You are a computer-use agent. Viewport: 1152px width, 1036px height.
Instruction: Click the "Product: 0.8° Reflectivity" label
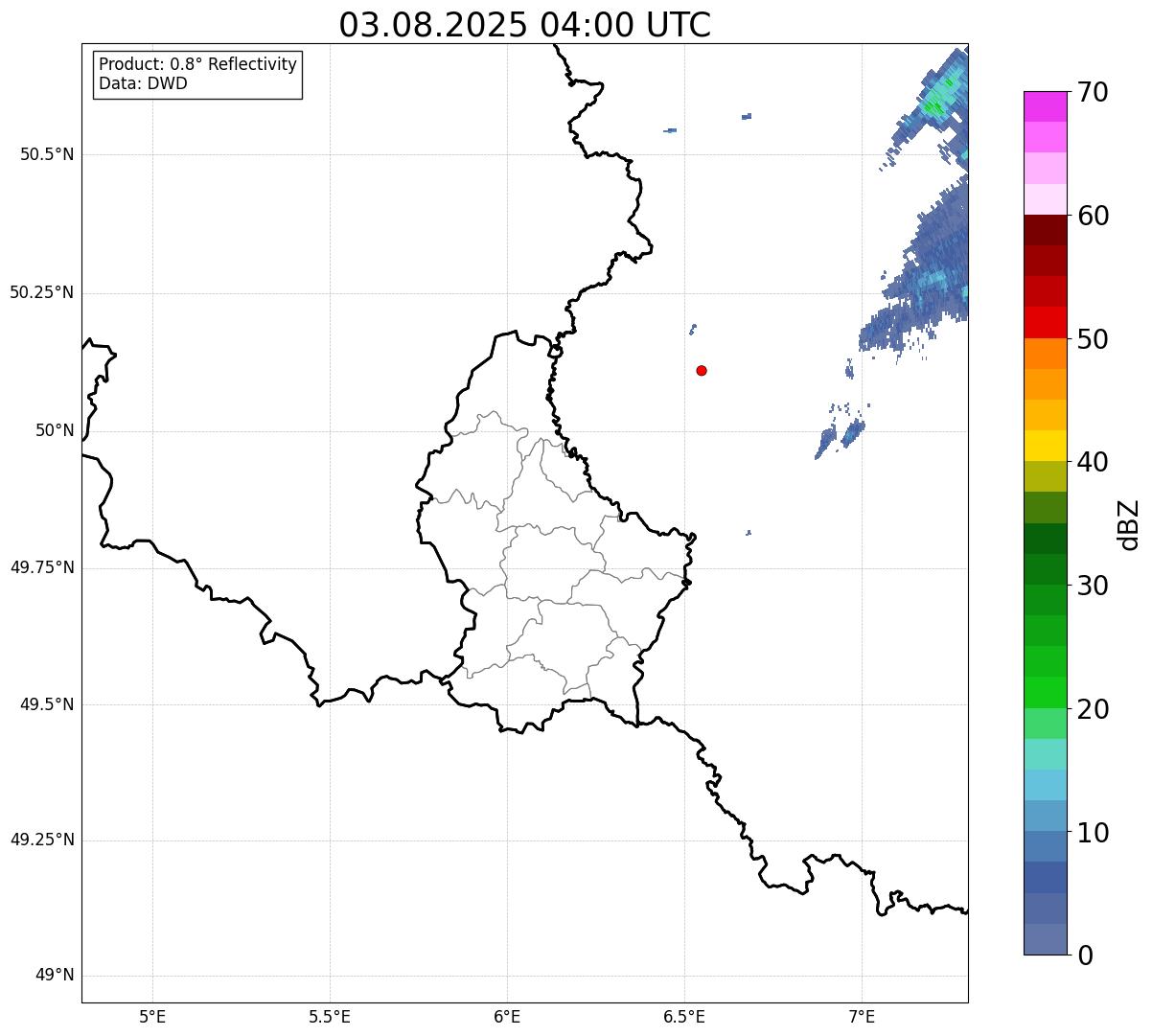tap(198, 64)
